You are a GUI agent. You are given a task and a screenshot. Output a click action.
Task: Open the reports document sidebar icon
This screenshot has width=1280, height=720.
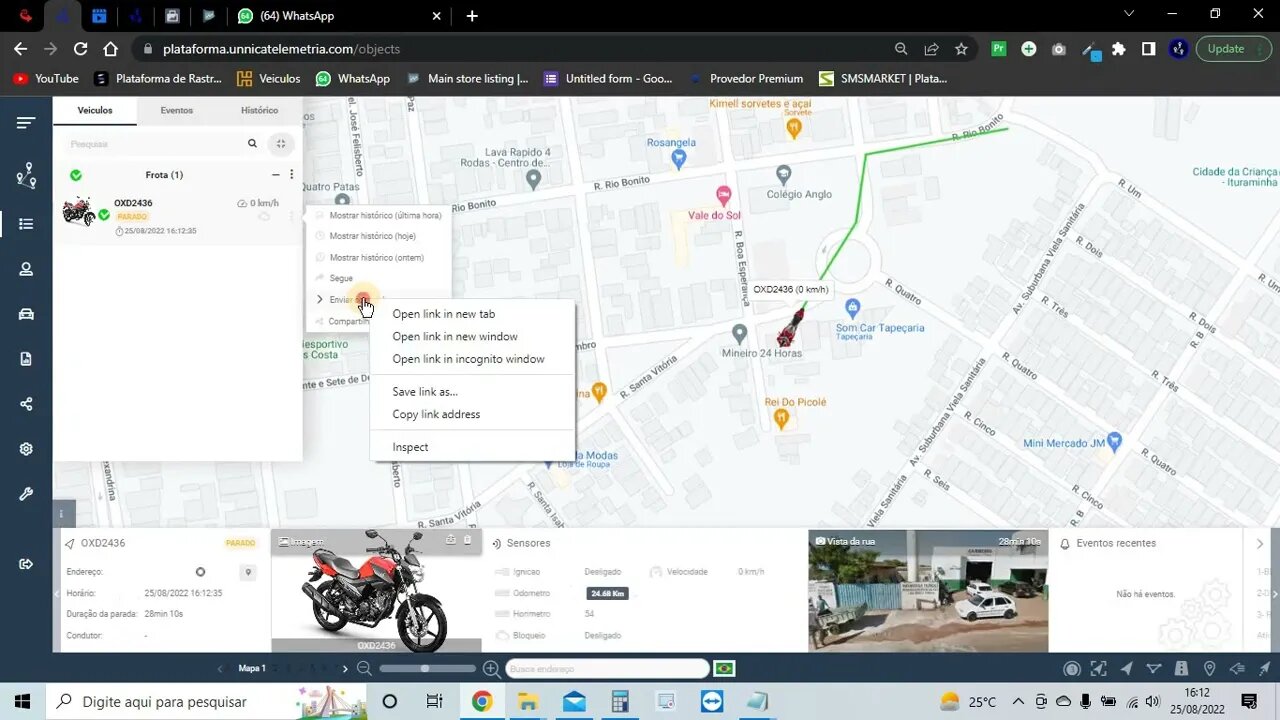coord(26,359)
